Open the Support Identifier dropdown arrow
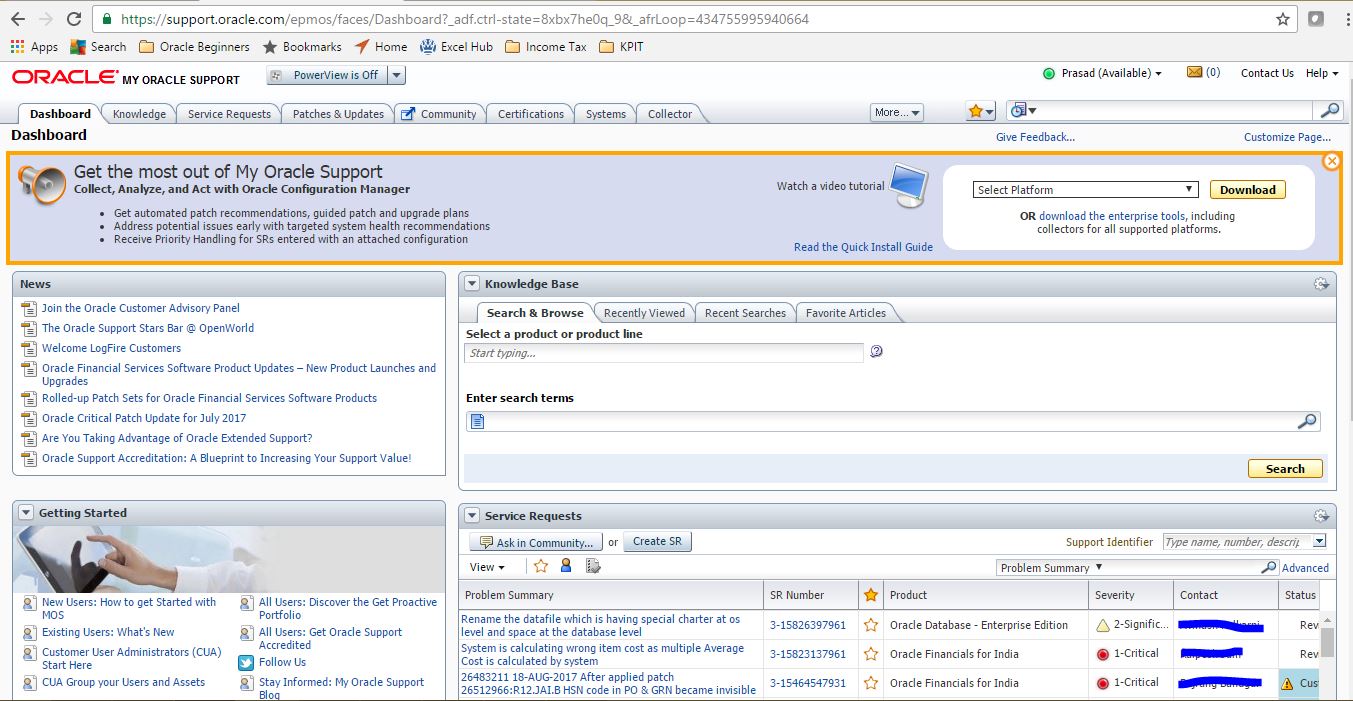Image resolution: width=1353 pixels, height=701 pixels. coord(1319,541)
